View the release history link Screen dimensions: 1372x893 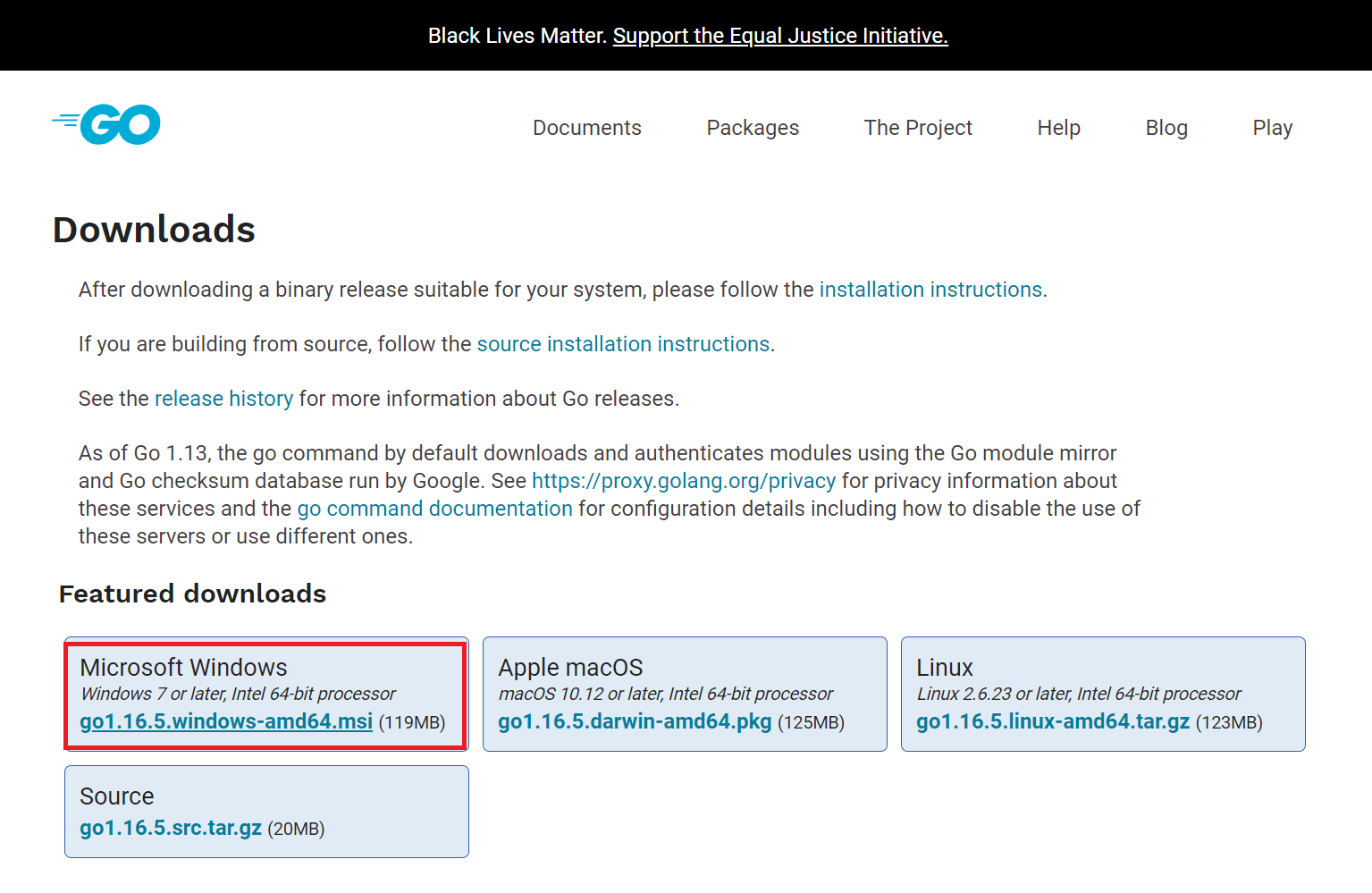[x=223, y=399]
